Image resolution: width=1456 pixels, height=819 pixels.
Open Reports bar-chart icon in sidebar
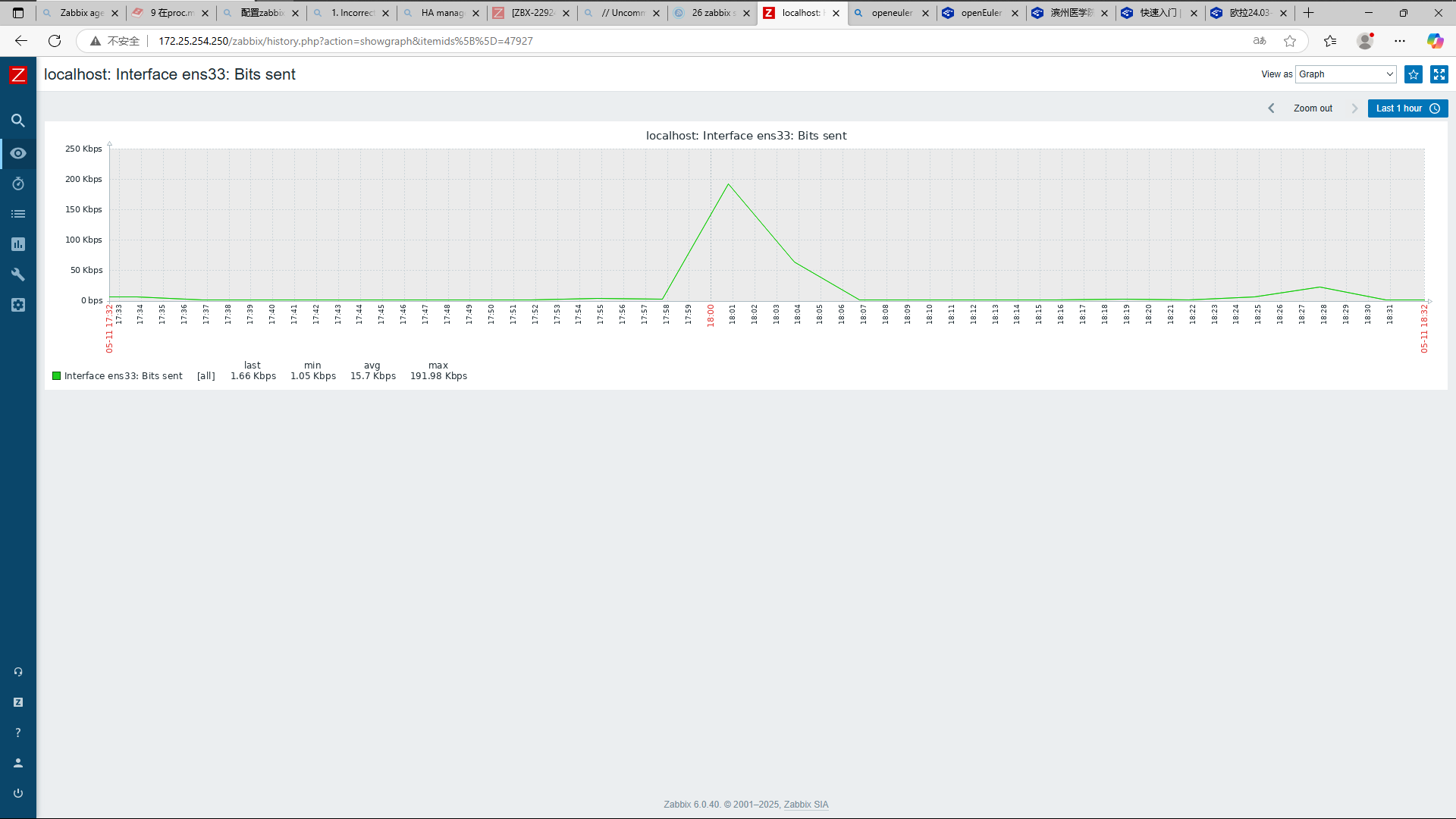pos(18,244)
